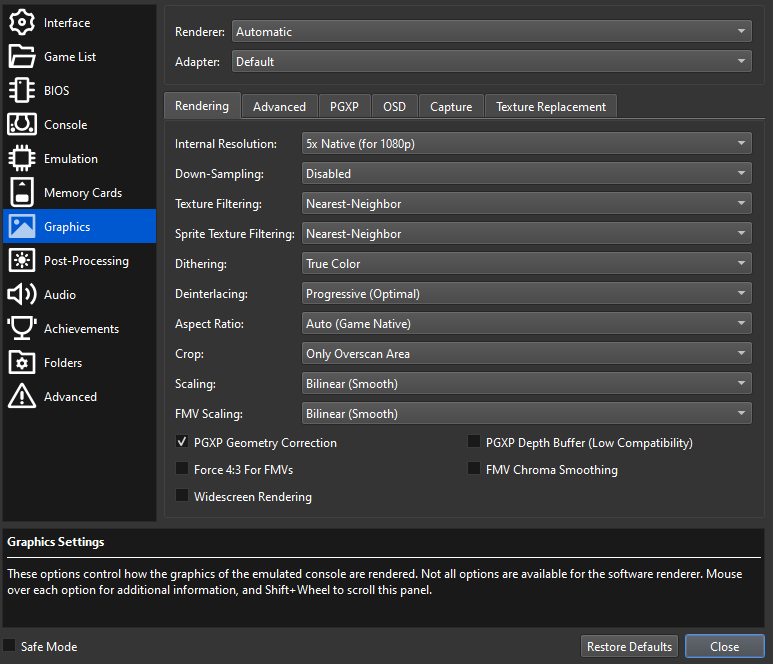Open the Internal Resolution dropdown
This screenshot has width=773, height=664.
527,144
